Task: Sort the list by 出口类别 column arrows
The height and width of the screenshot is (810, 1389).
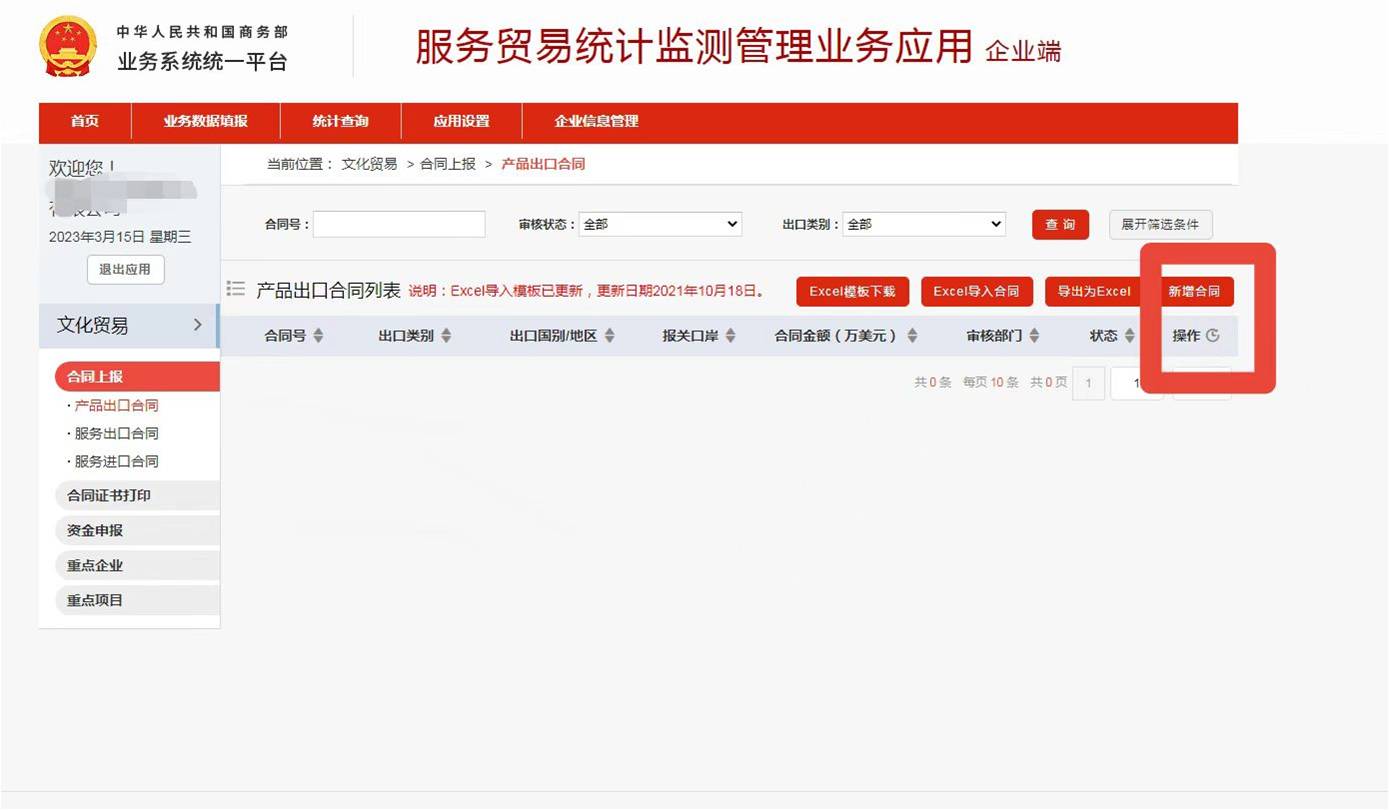Action: point(446,336)
